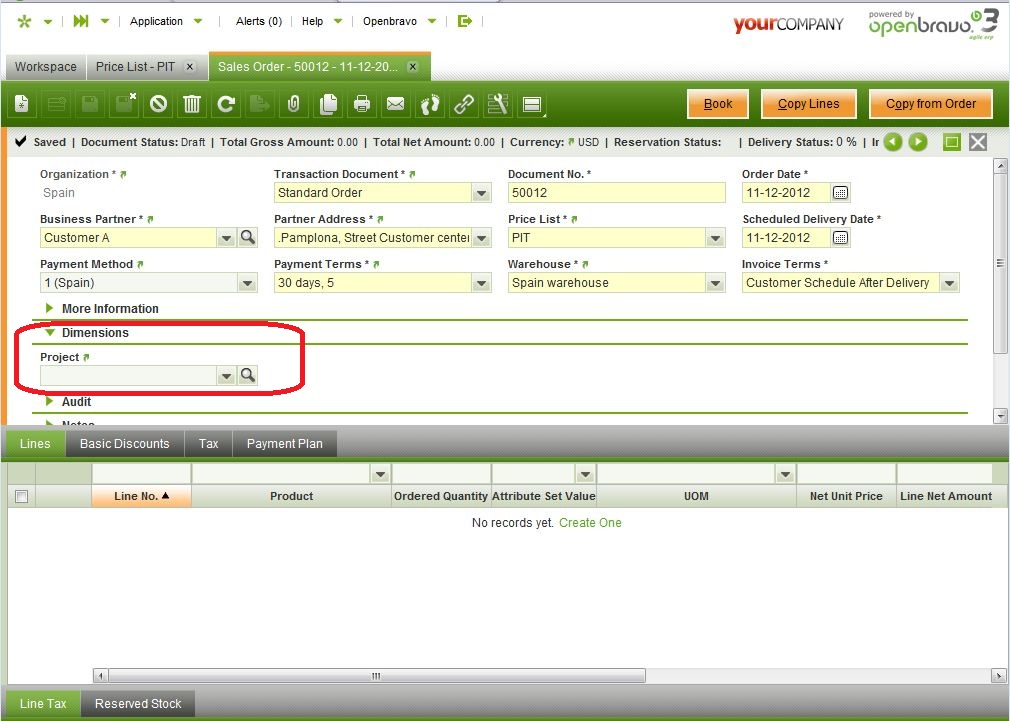1010x721 pixels.
Task: Open the Warehouse dropdown
Action: (x=715, y=283)
